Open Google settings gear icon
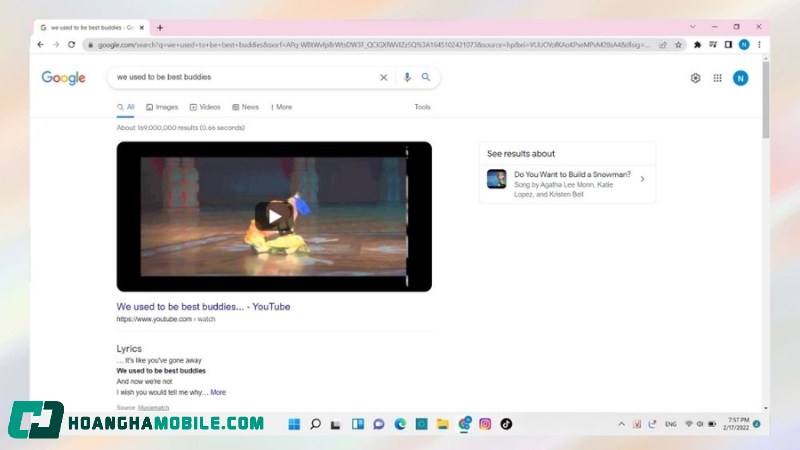This screenshot has width=800, height=450. (695, 78)
